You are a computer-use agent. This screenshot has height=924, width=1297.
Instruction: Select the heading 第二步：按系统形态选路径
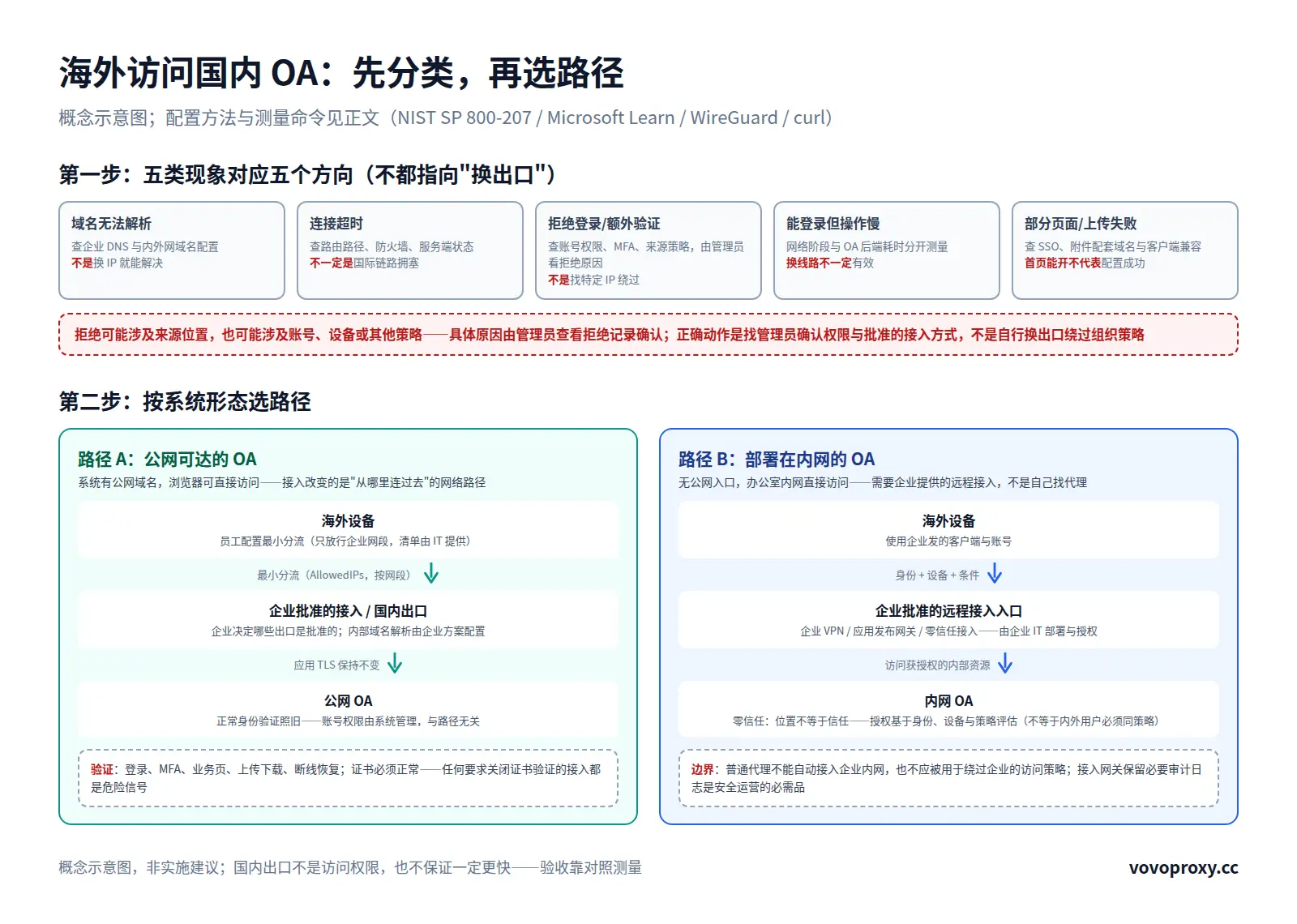tap(185, 401)
